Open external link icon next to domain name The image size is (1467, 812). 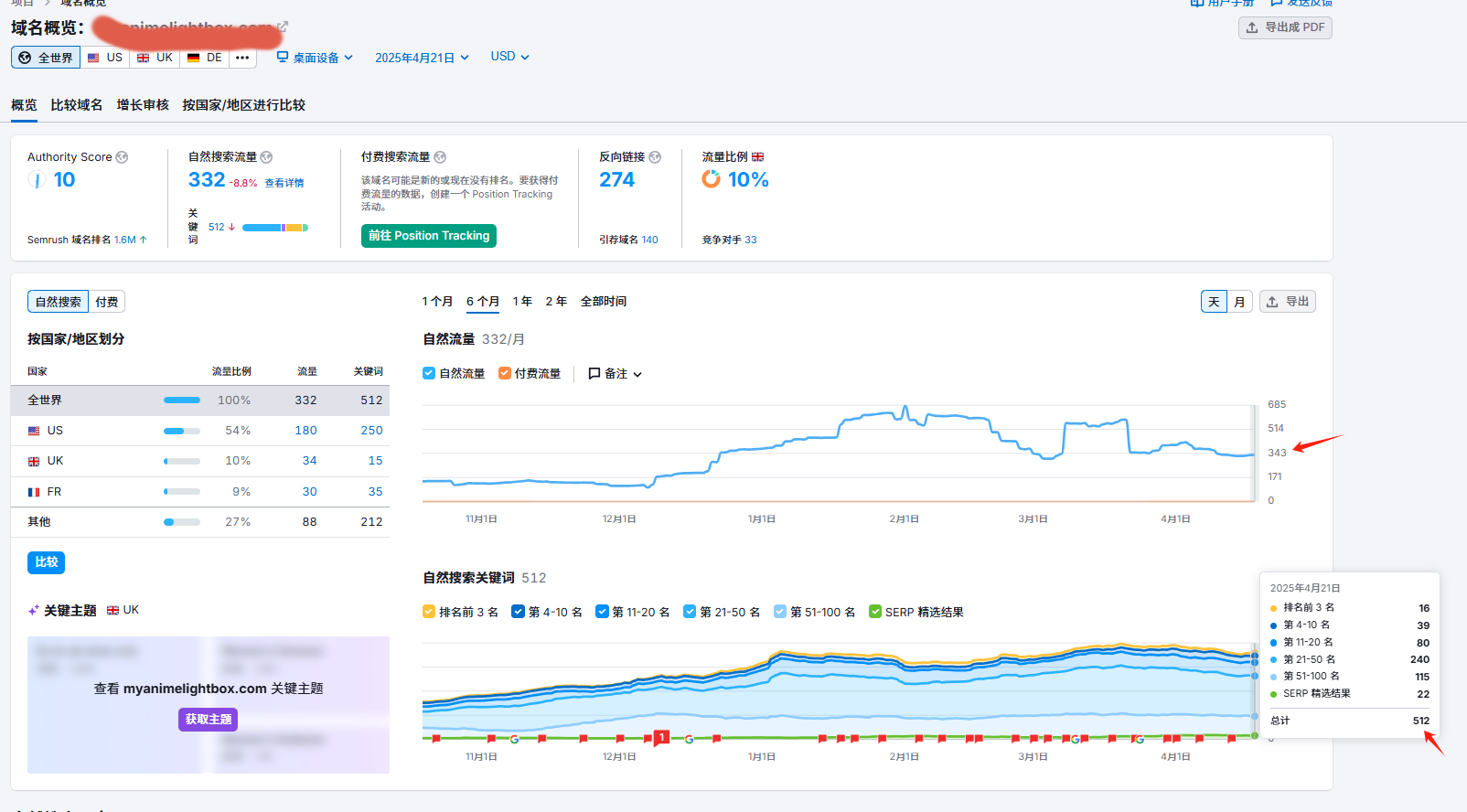click(x=283, y=27)
